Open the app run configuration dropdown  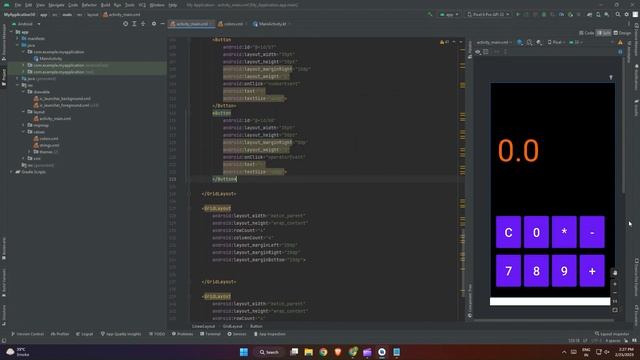(x=449, y=14)
